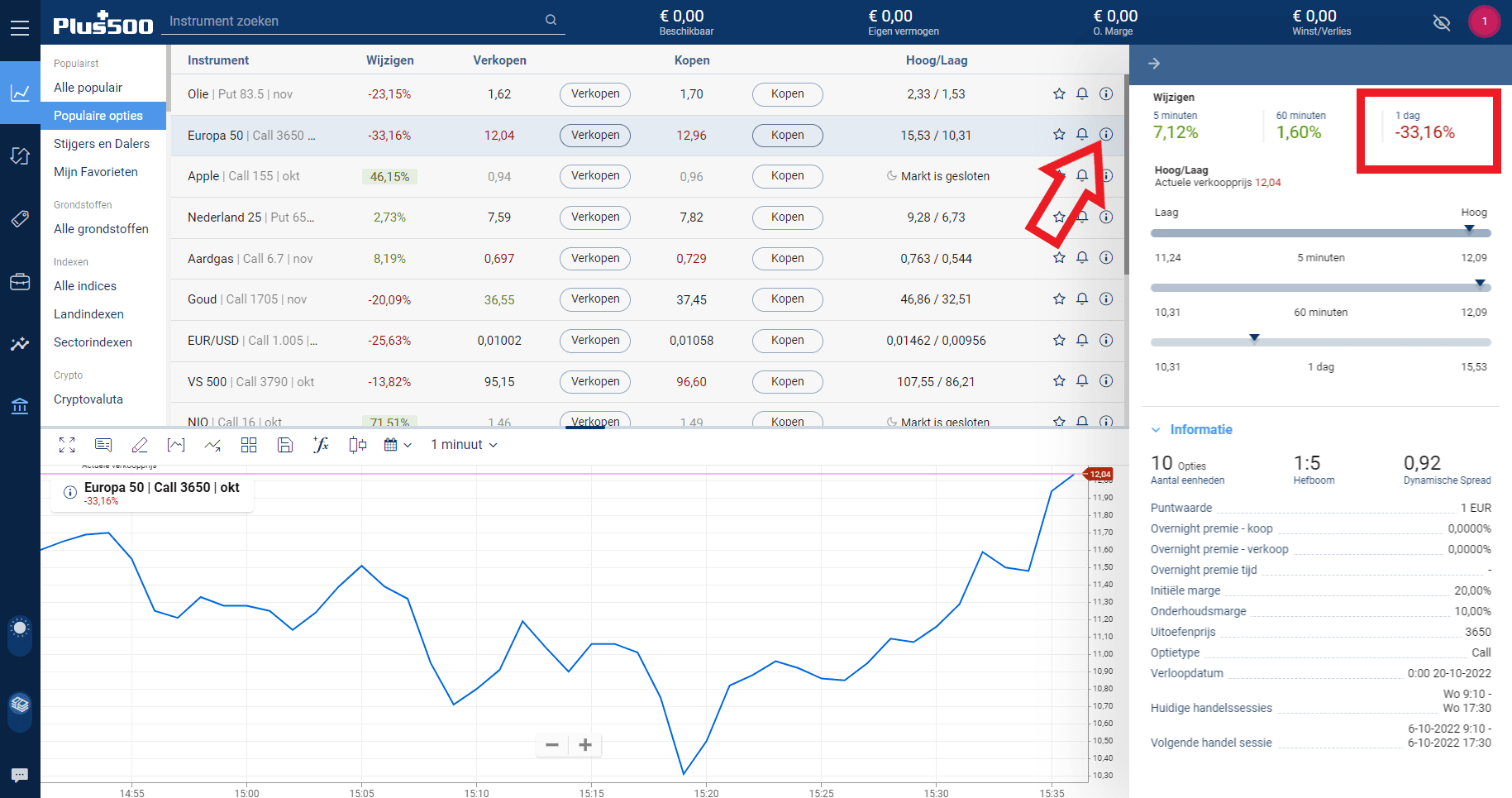The width and height of the screenshot is (1512, 798).
Task: Open the briefcase positions icon in sidebar
Action: pyautogui.click(x=20, y=282)
